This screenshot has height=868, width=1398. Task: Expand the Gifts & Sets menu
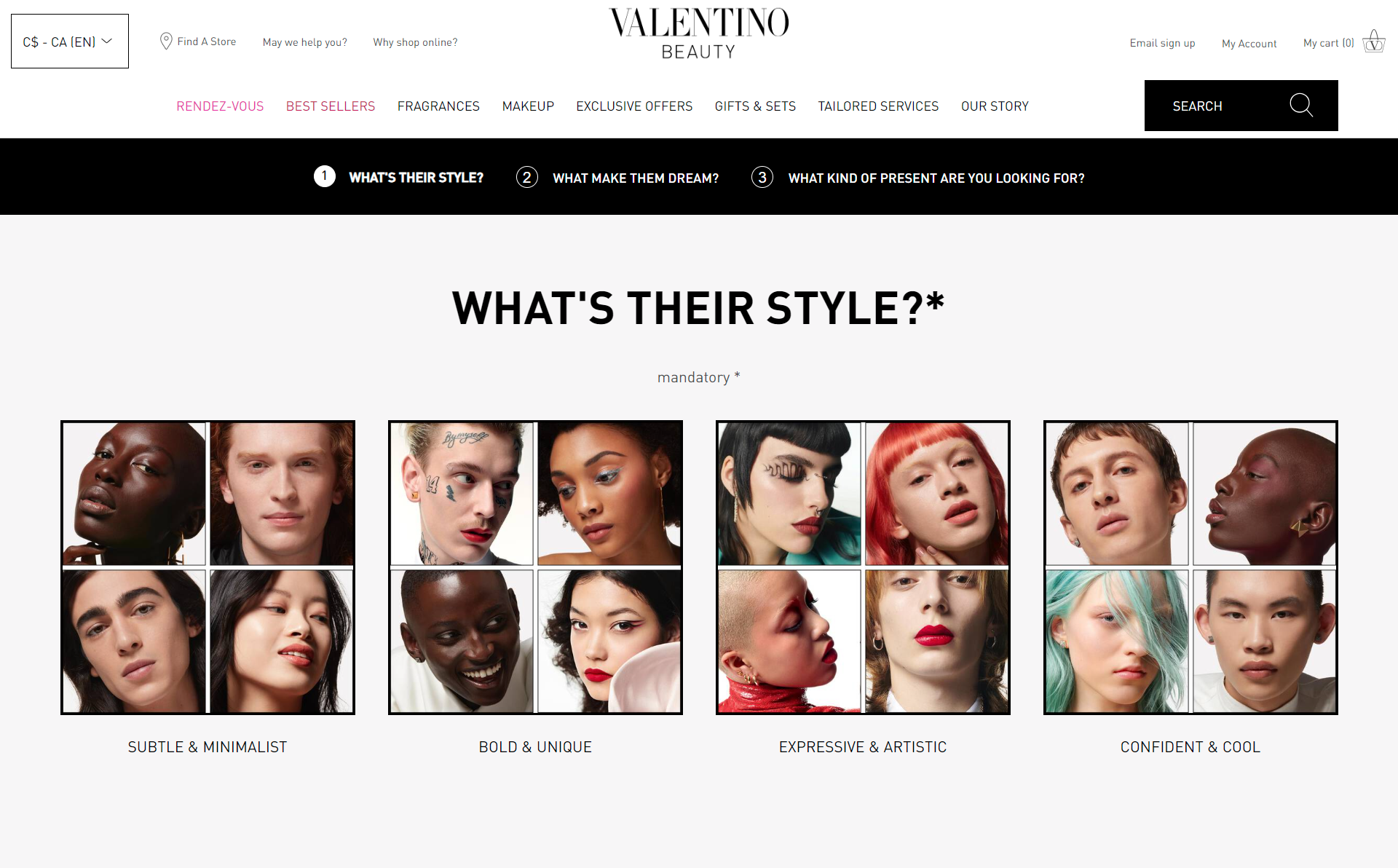[755, 106]
